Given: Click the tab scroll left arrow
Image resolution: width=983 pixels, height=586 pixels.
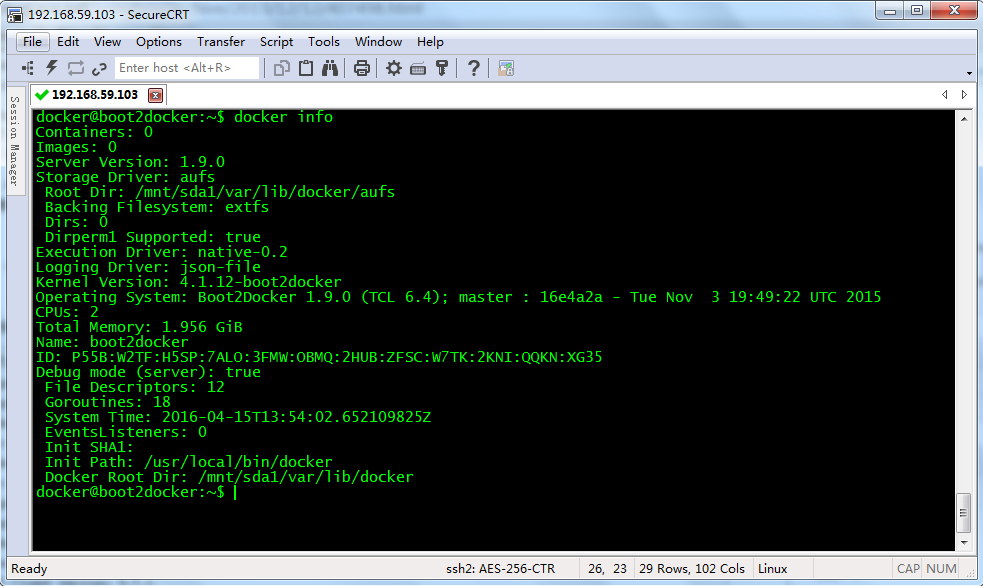Looking at the screenshot, I should (944, 95).
